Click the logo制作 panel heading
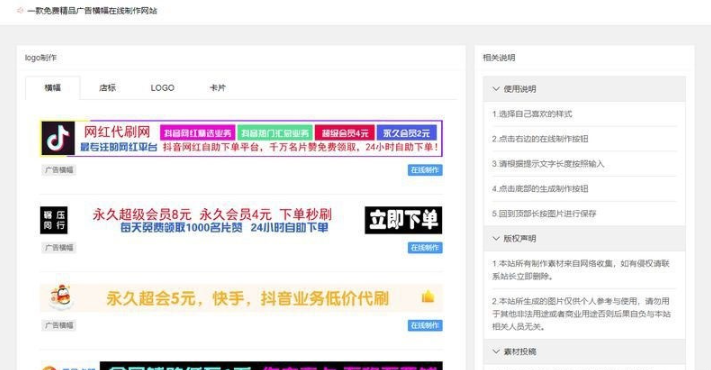711x370 pixels. (41, 58)
